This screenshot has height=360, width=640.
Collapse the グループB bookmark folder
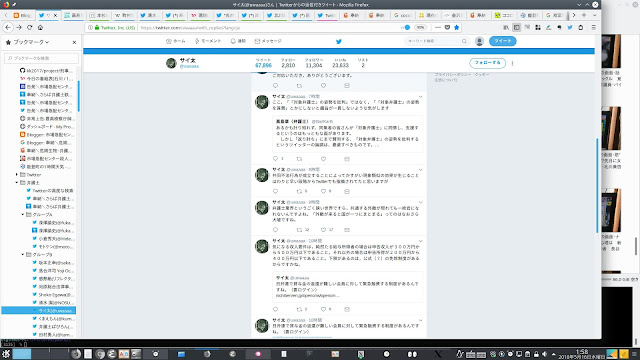click(x=23, y=254)
